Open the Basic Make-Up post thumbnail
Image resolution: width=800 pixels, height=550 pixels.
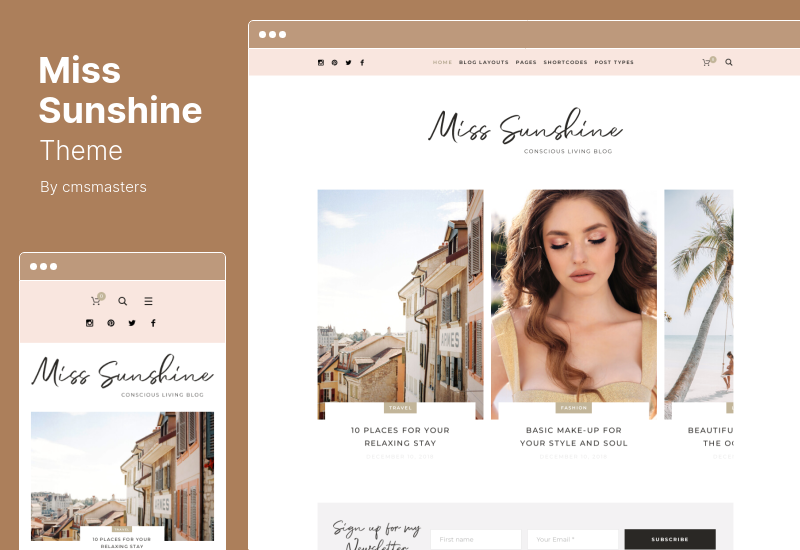pyautogui.click(x=574, y=305)
